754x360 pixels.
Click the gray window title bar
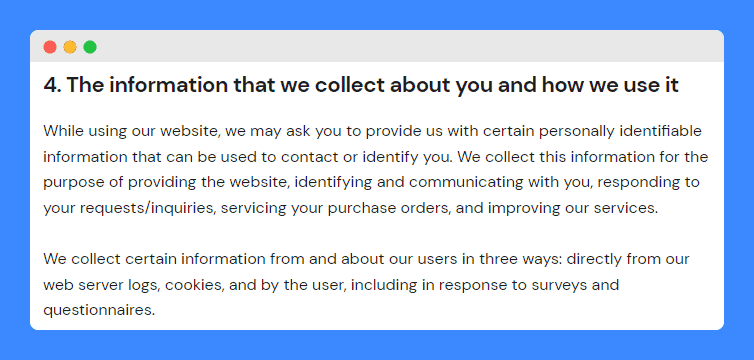(377, 47)
